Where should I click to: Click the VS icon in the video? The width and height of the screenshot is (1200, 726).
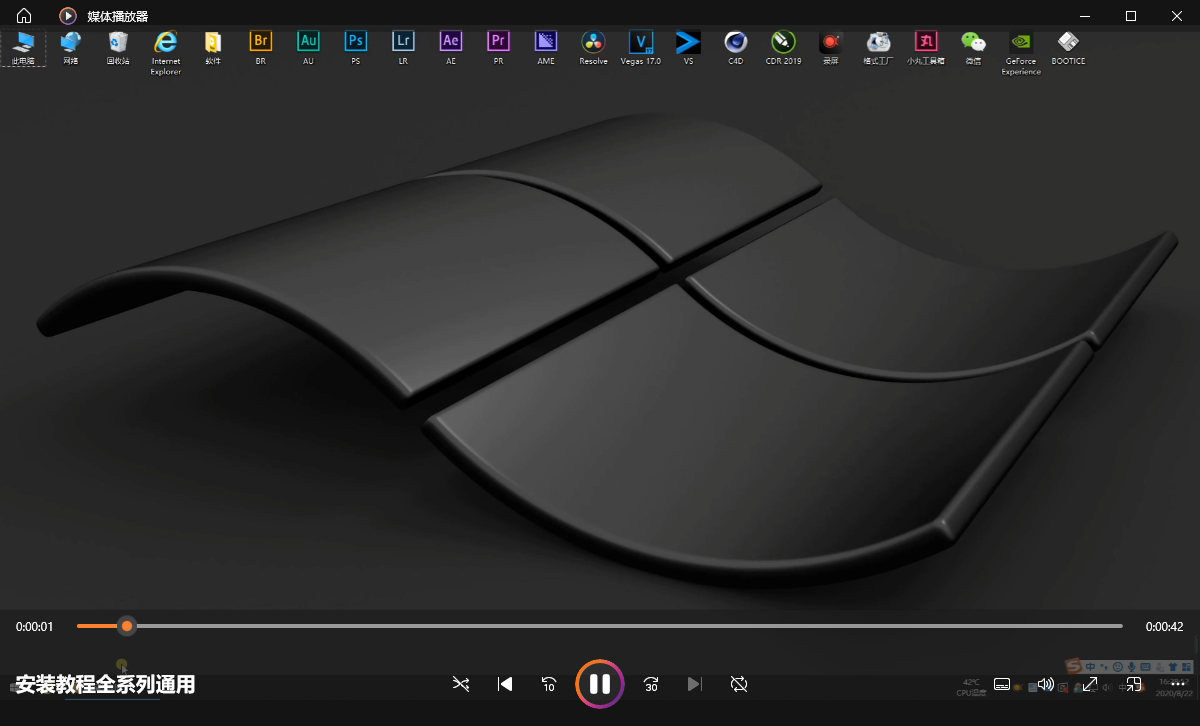688,48
